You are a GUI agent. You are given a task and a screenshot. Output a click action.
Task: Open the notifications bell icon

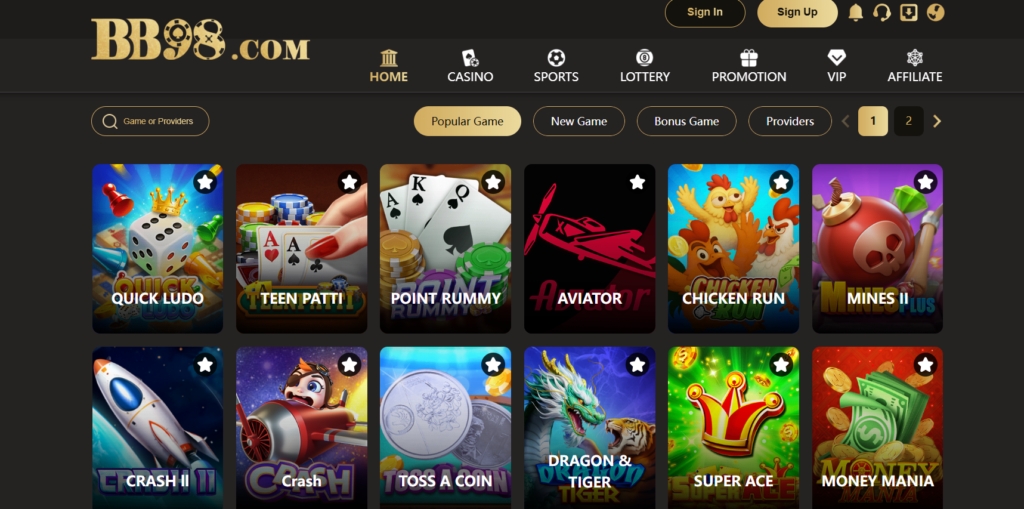pyautogui.click(x=856, y=12)
